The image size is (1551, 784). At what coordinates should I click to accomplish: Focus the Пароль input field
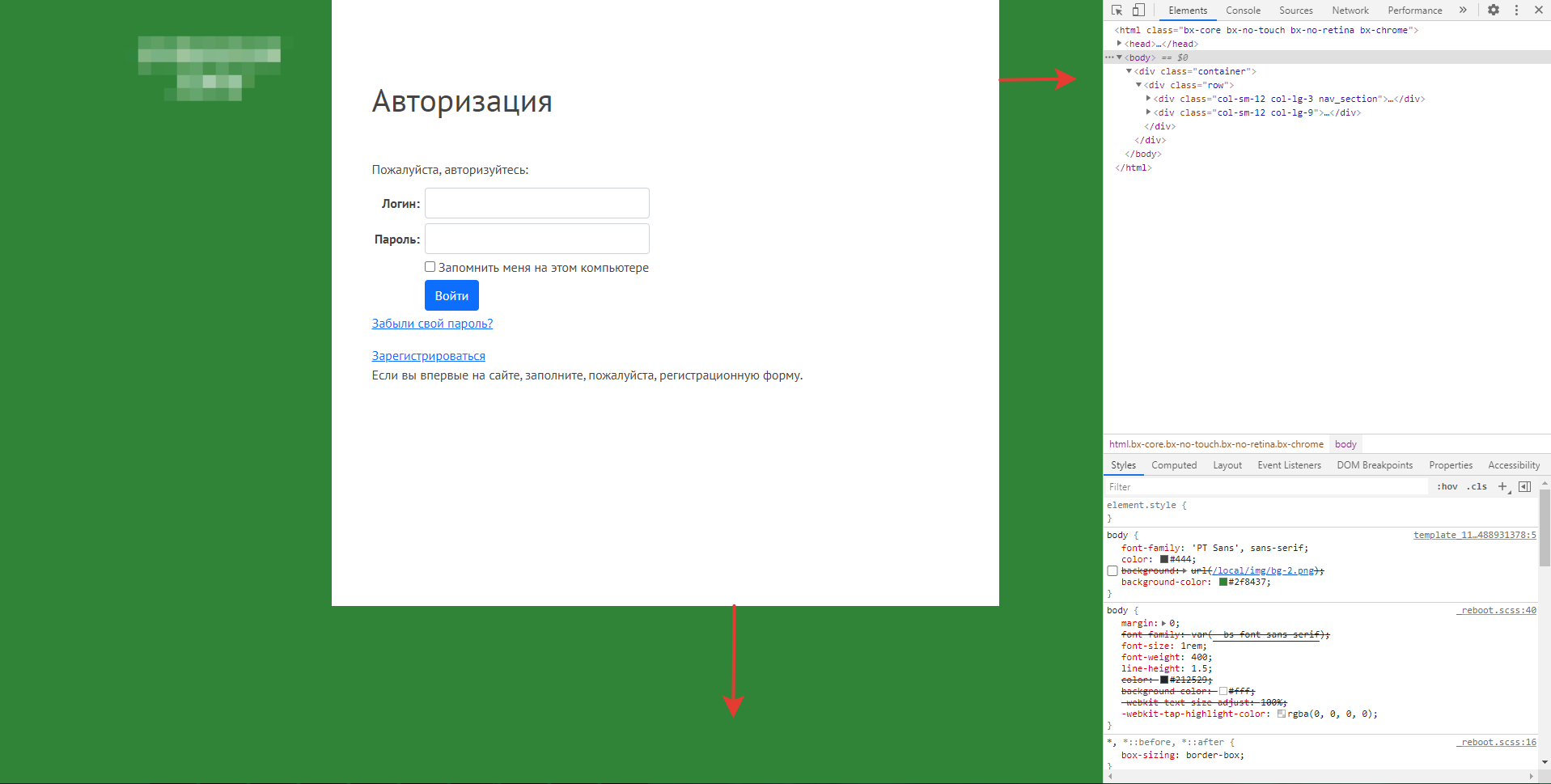[x=537, y=239]
